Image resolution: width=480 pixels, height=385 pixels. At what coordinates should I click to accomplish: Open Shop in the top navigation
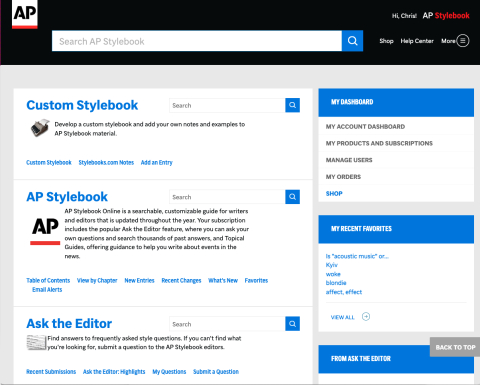[x=386, y=41]
